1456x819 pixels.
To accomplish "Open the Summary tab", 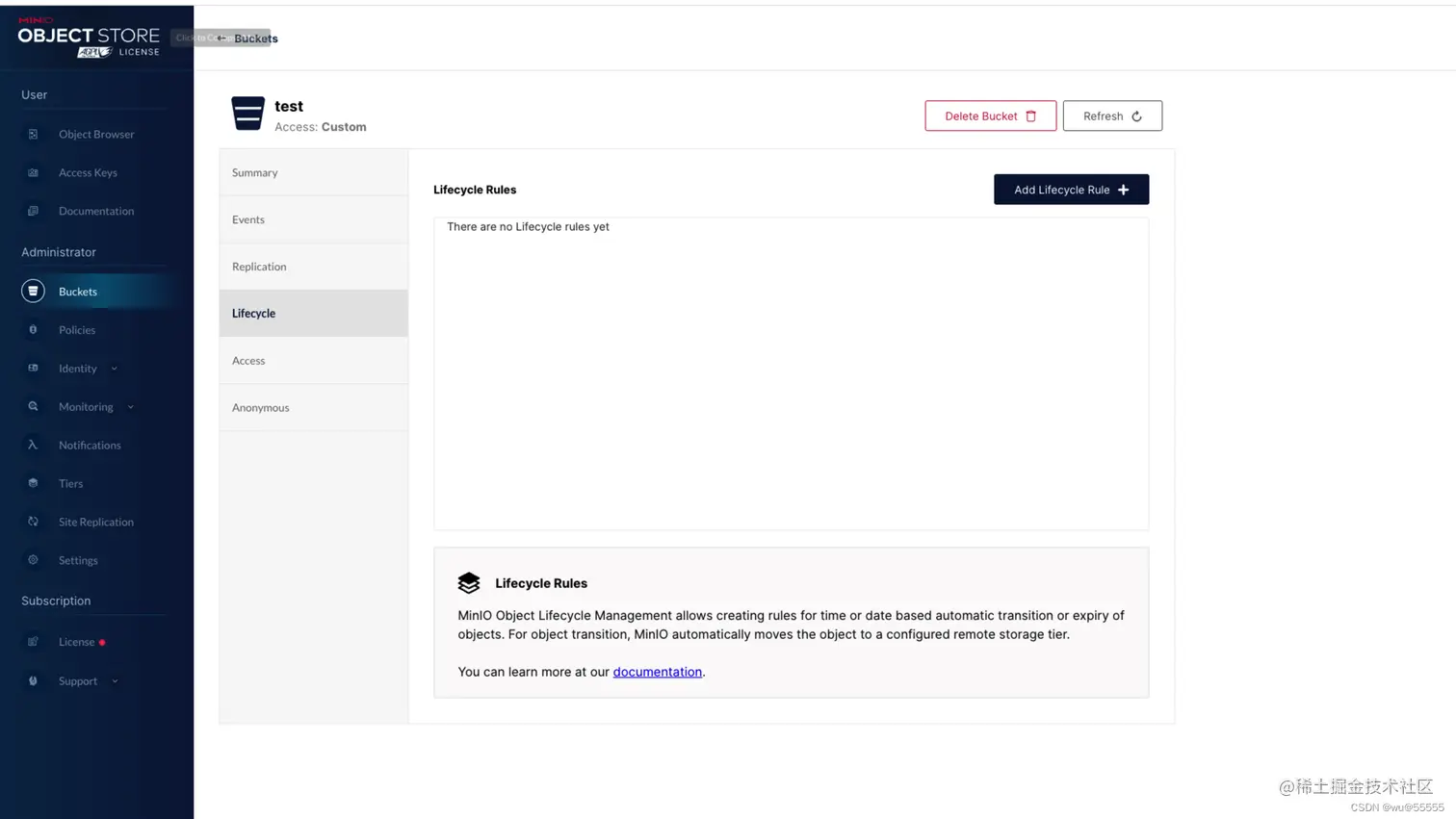I will point(313,172).
